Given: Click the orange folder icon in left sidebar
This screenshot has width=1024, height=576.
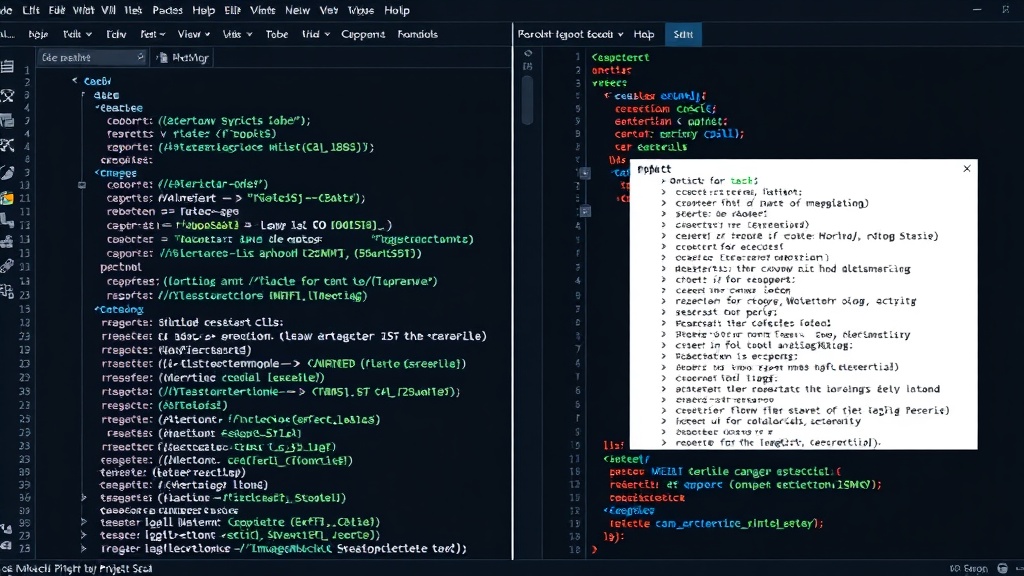Looking at the screenshot, I should point(7,199).
